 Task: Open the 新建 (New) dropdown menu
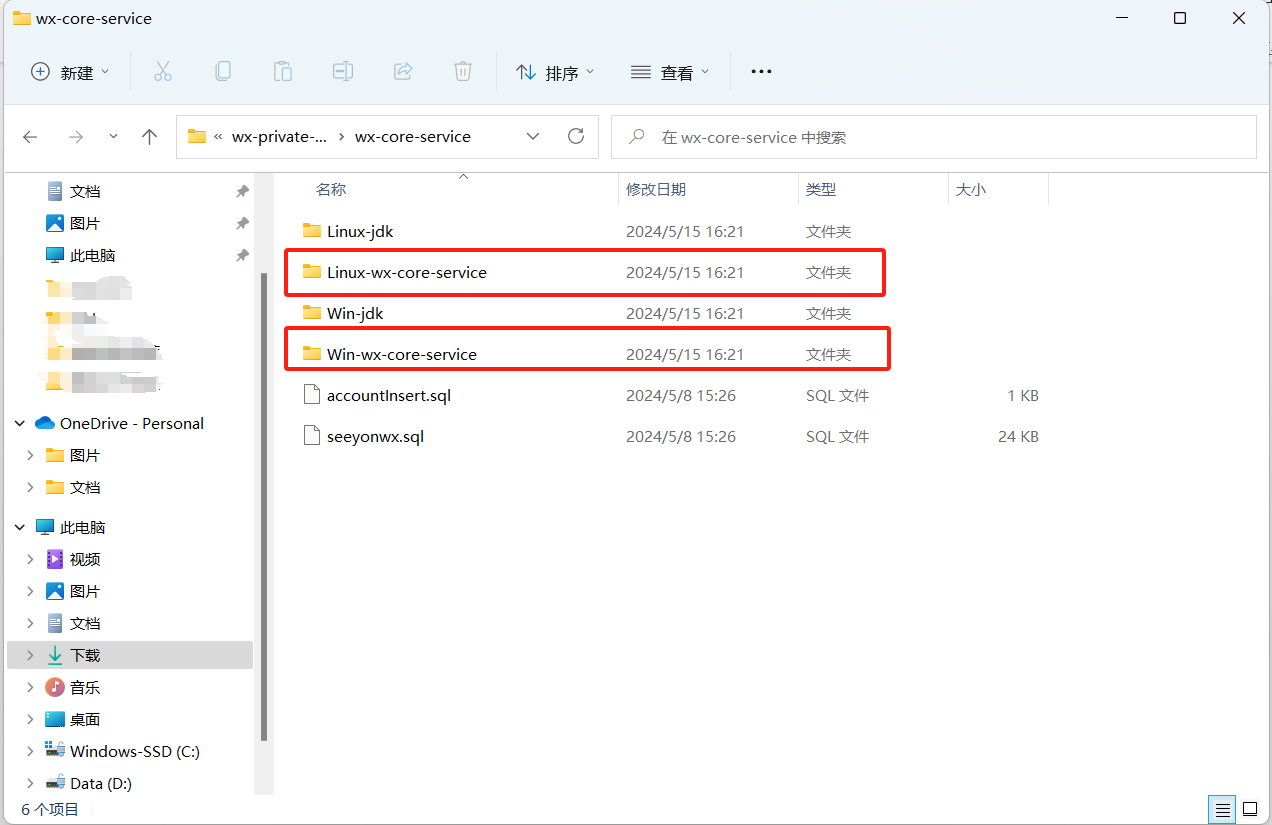[x=70, y=72]
